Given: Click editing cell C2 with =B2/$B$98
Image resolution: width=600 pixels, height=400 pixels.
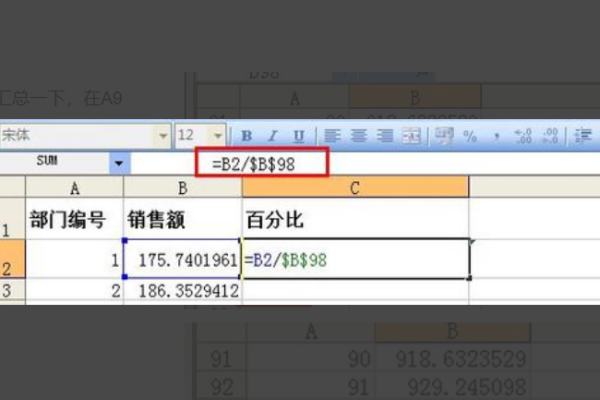Looking at the screenshot, I should [x=355, y=260].
